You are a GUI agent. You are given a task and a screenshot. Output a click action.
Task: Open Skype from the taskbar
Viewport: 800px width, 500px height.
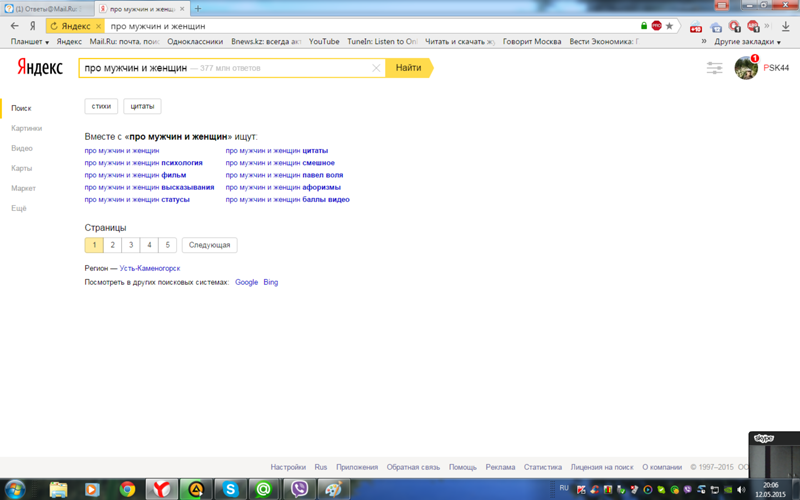point(230,490)
